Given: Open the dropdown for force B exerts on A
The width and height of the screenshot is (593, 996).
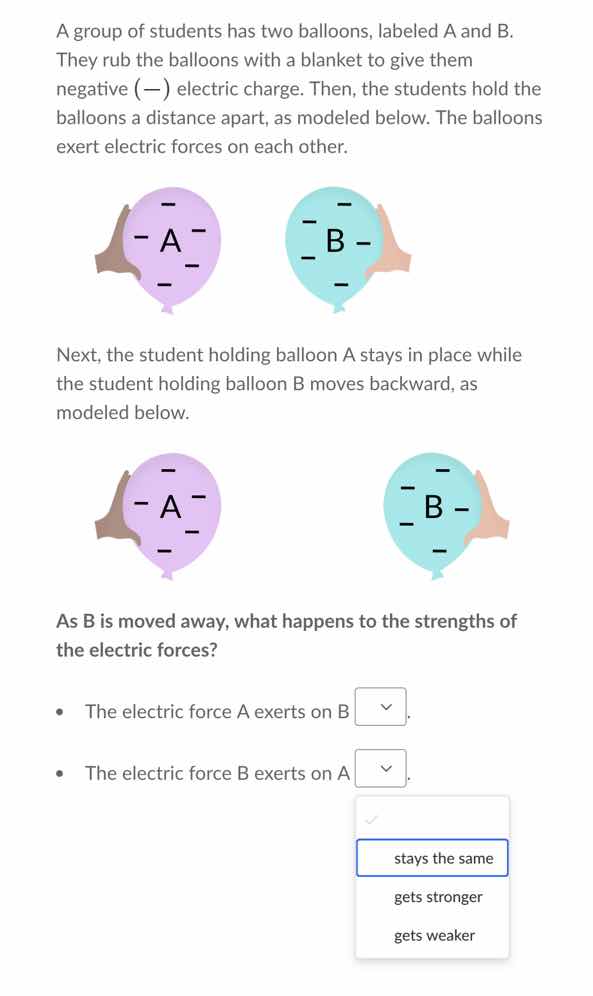Looking at the screenshot, I should point(381,767).
